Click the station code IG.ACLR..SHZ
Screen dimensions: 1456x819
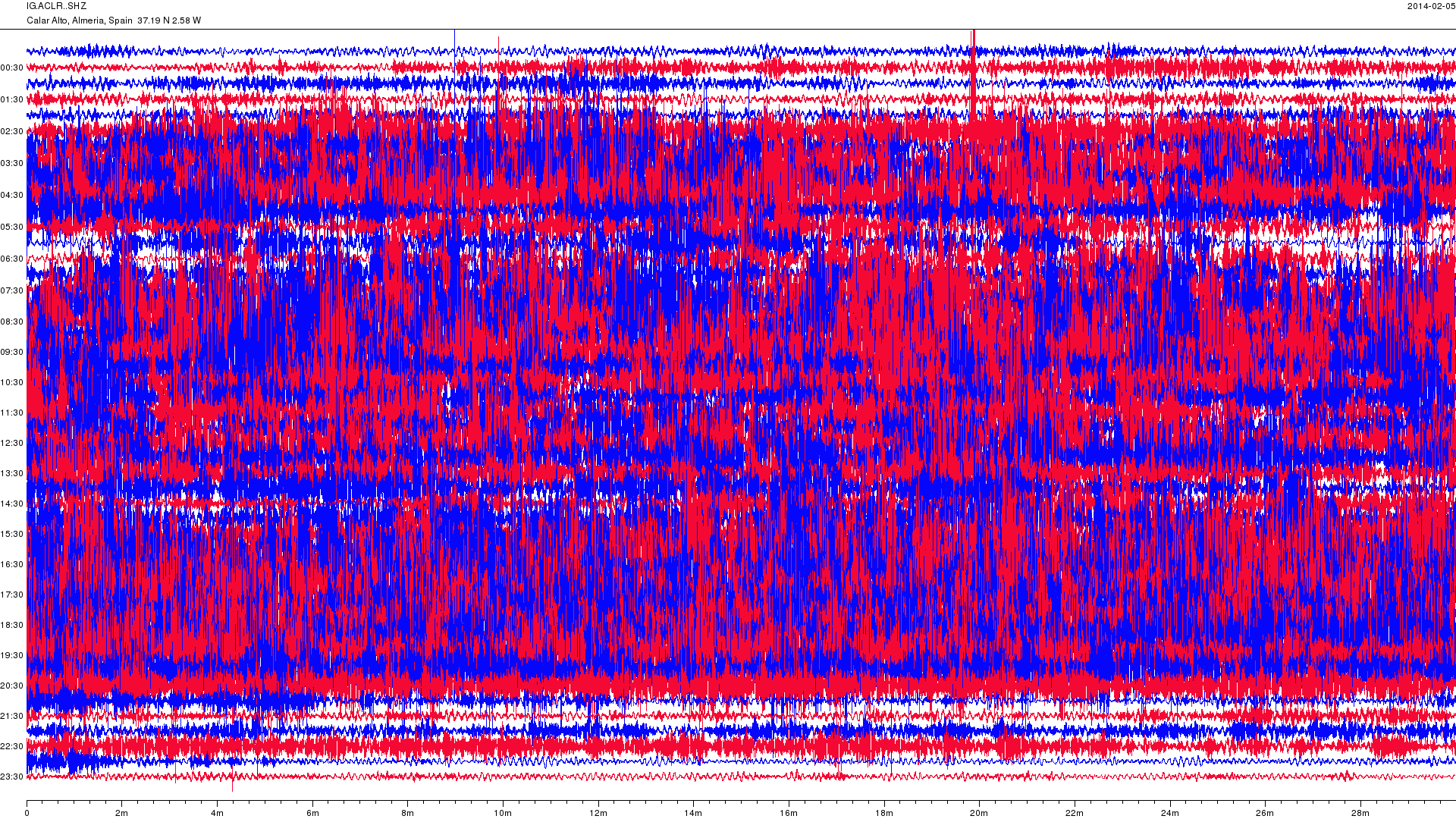pyautogui.click(x=57, y=6)
